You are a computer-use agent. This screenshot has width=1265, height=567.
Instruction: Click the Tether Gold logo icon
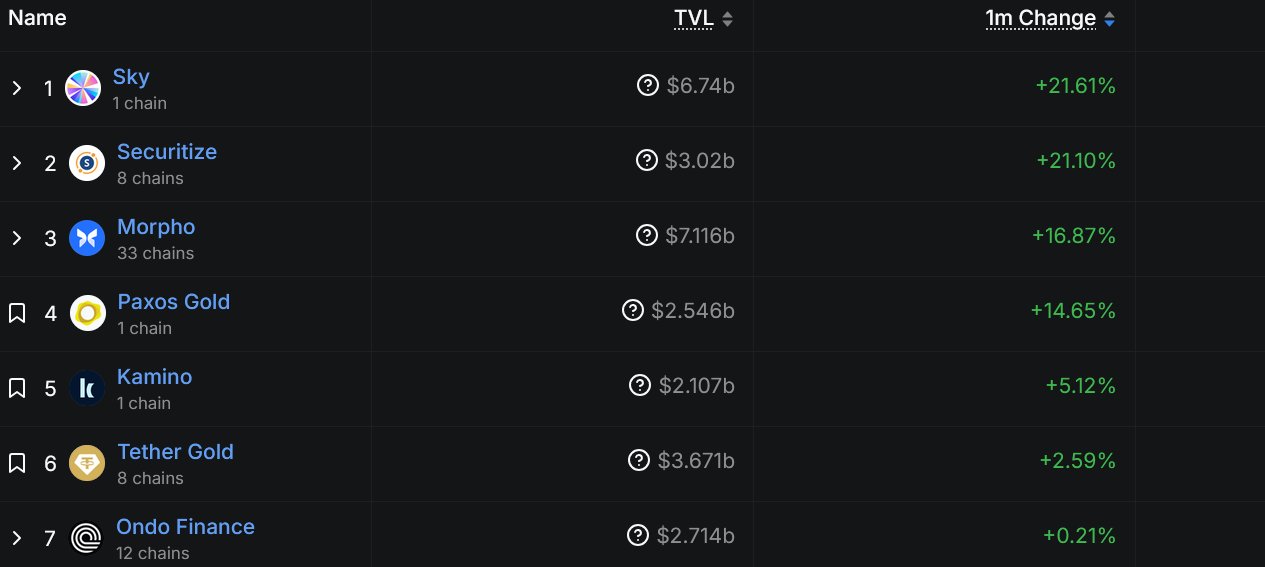[87, 463]
